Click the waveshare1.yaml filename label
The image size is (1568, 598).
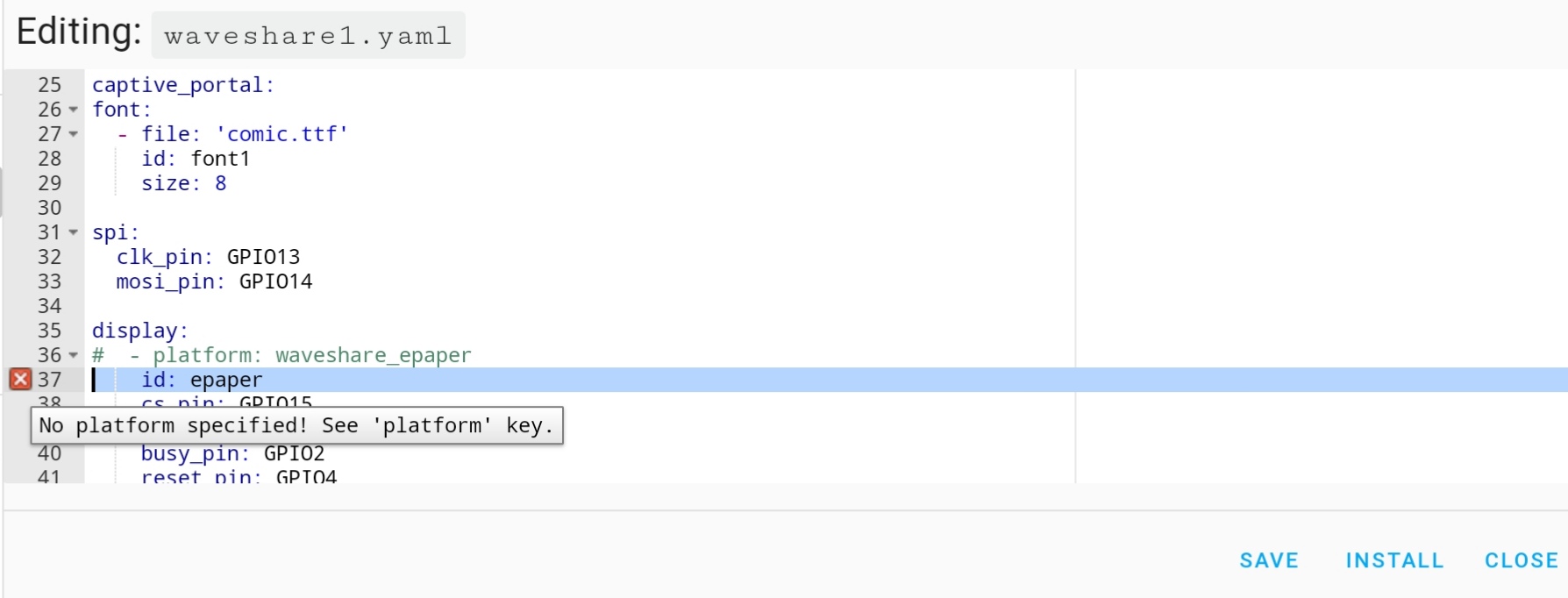308,36
